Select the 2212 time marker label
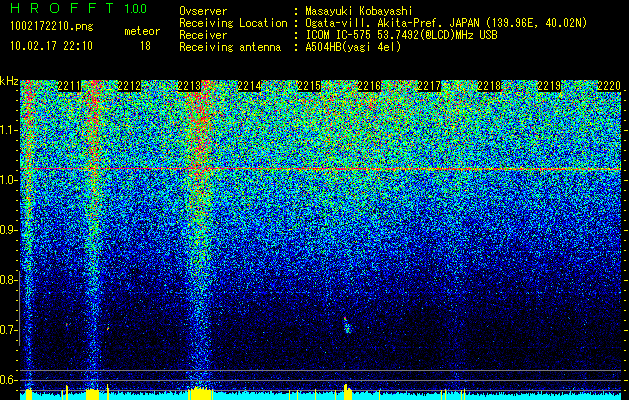This screenshot has height=400, width=629. [x=129, y=86]
